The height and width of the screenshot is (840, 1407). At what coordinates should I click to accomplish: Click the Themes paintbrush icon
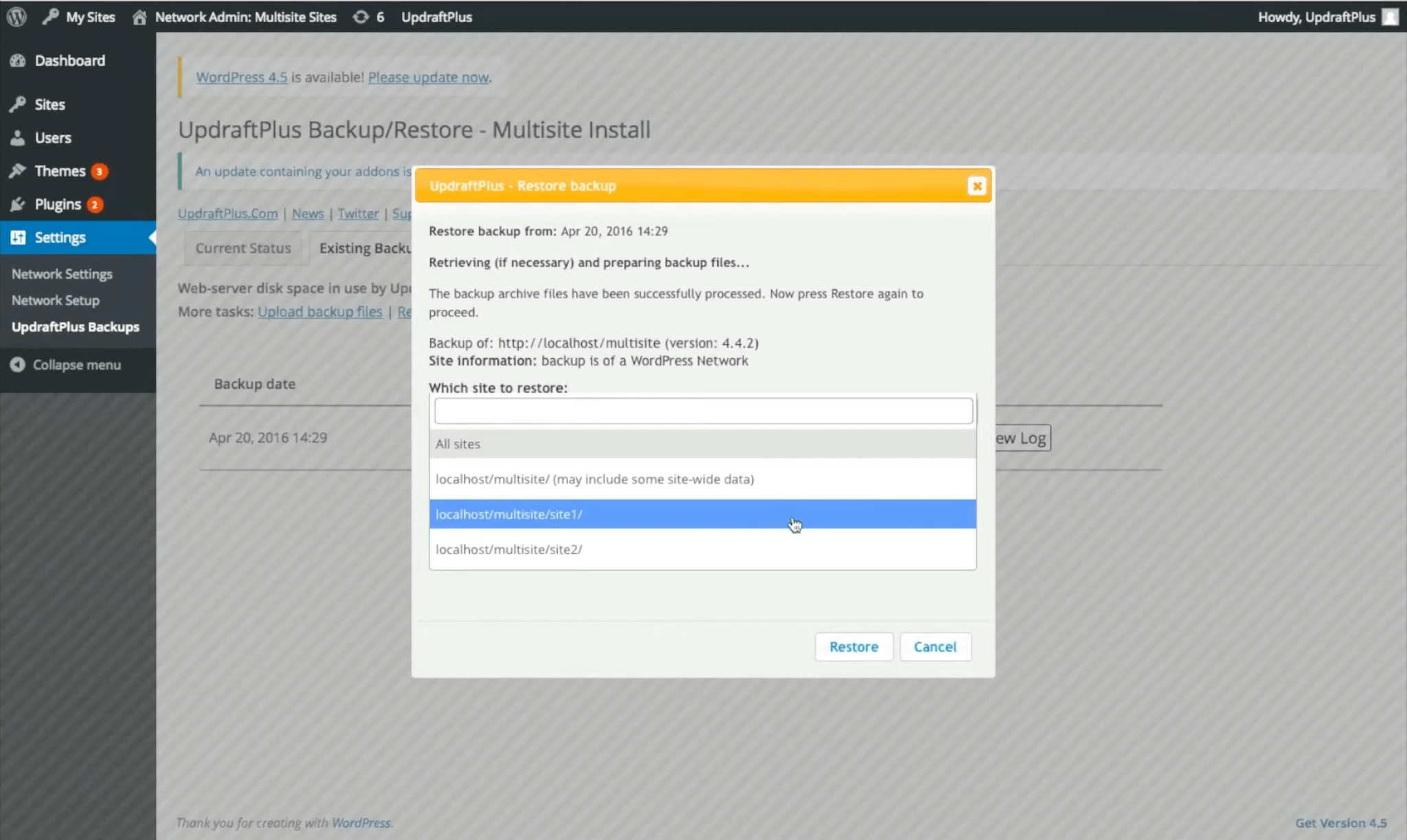19,170
